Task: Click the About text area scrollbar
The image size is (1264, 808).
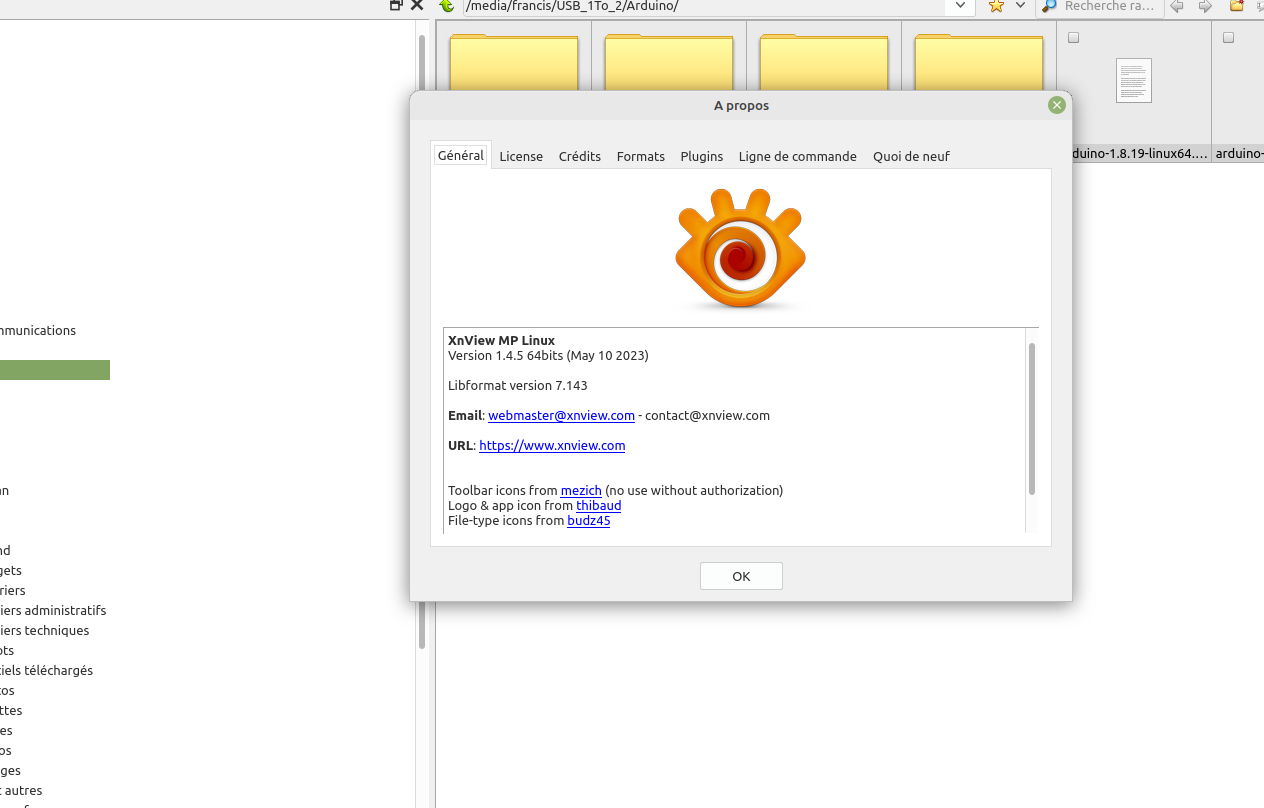Action: click(x=1031, y=418)
